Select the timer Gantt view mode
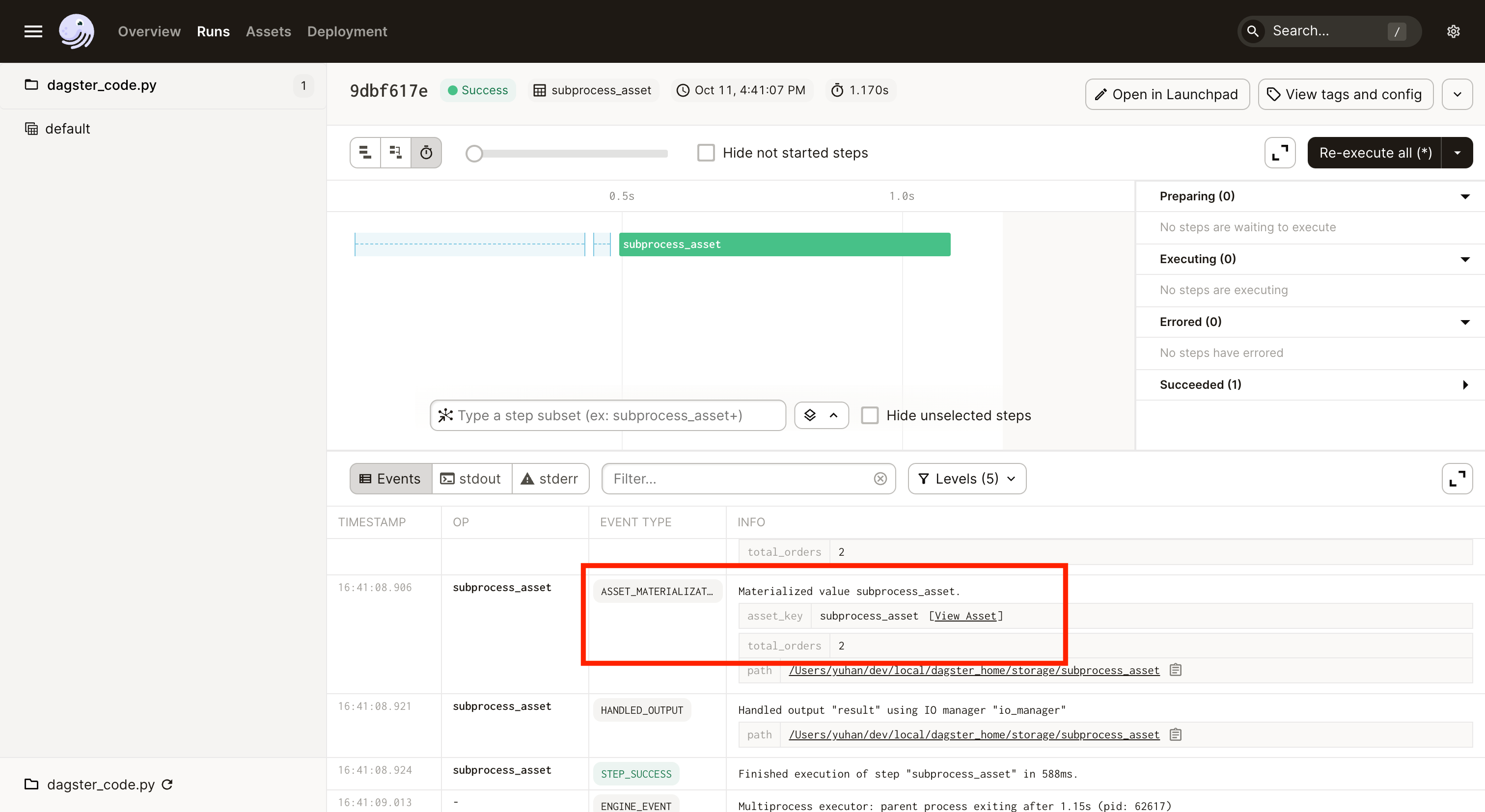The width and height of the screenshot is (1485, 812). 426,153
